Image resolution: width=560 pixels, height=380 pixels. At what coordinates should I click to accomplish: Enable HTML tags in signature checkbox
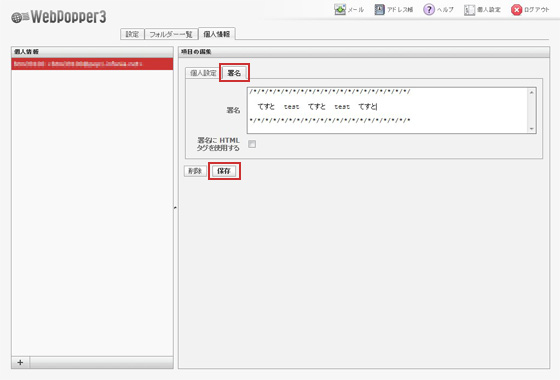252,144
